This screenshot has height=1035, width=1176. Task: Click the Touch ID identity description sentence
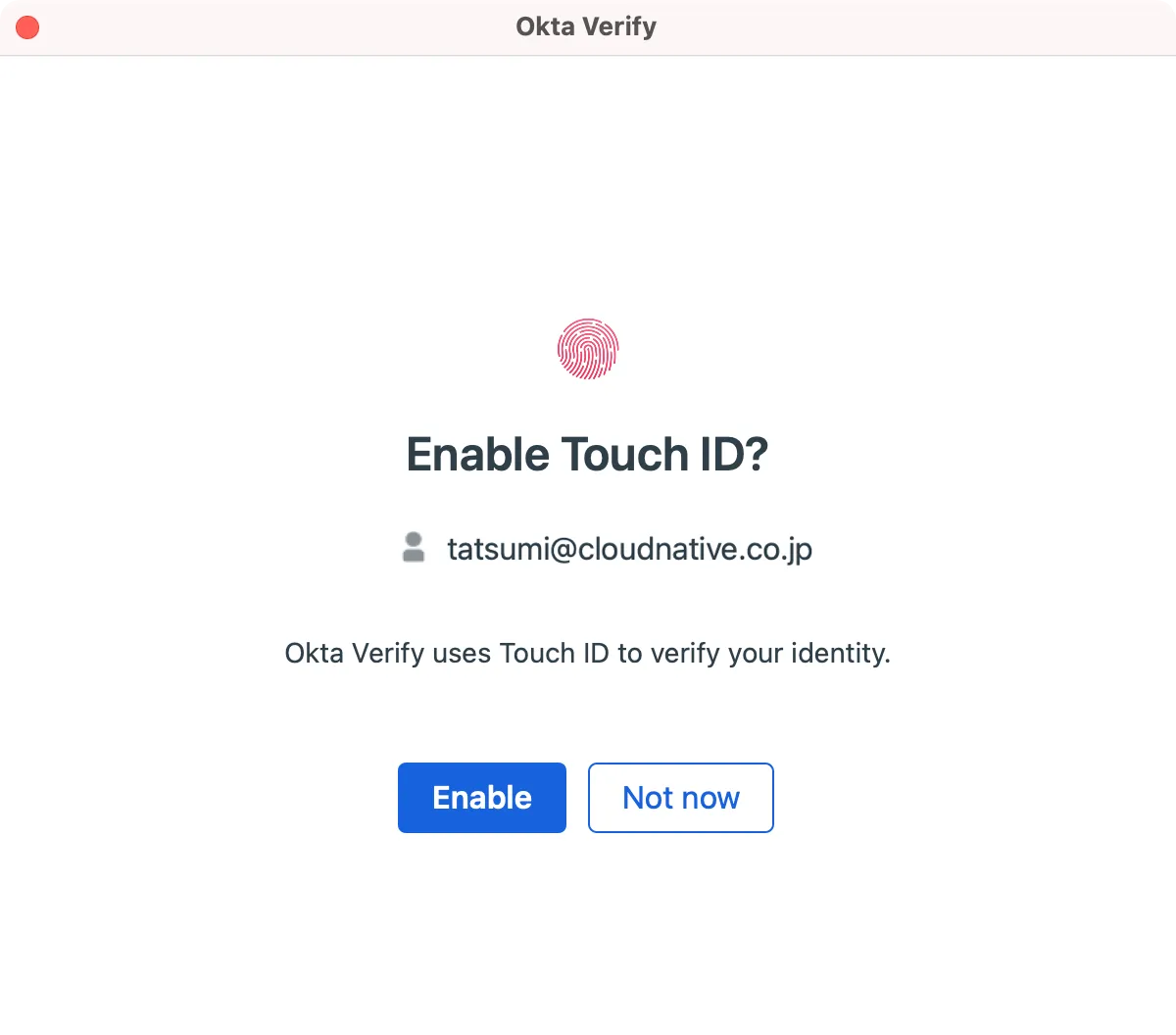coord(587,654)
